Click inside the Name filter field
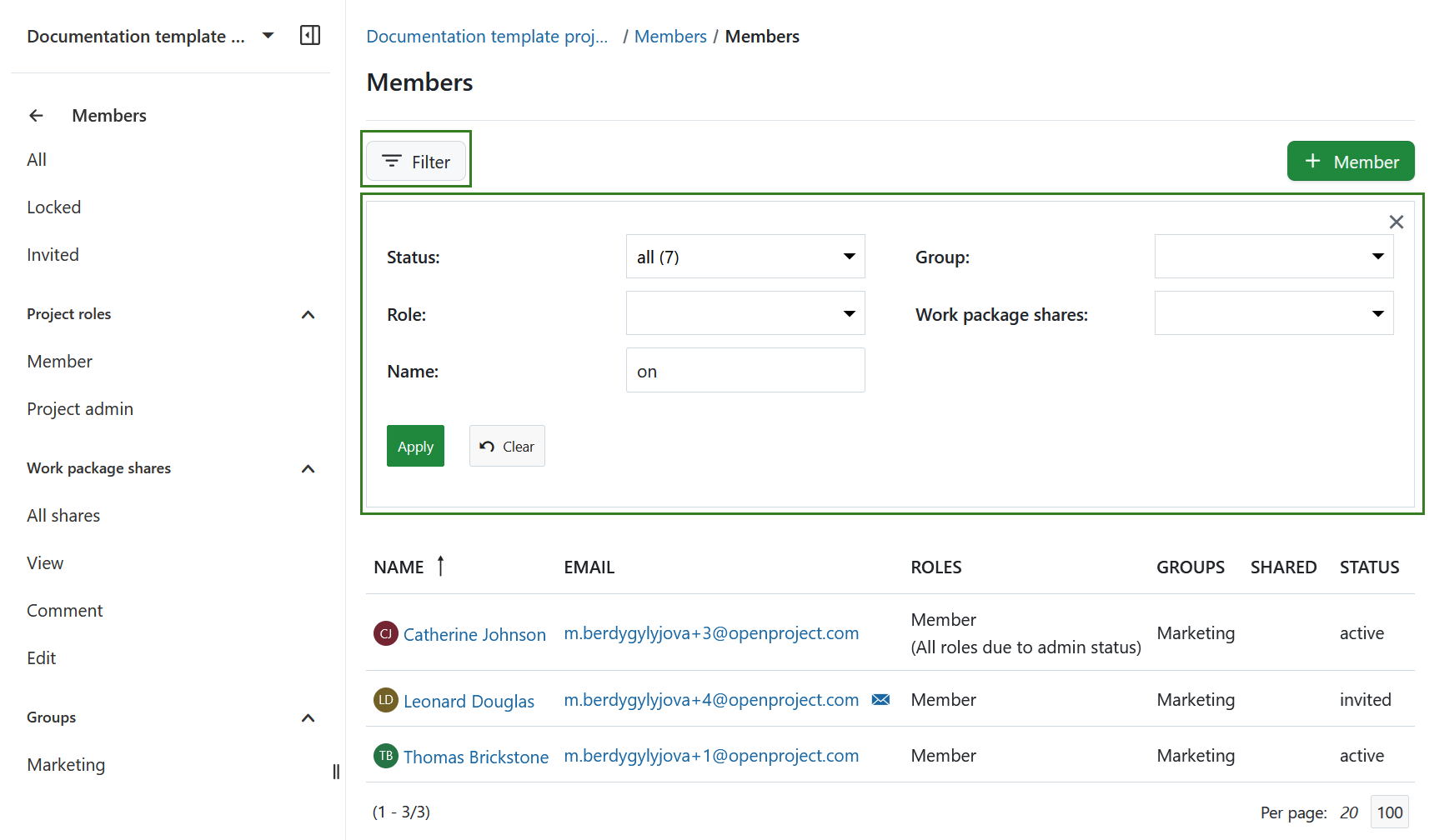The height and width of the screenshot is (840, 1429). (745, 370)
